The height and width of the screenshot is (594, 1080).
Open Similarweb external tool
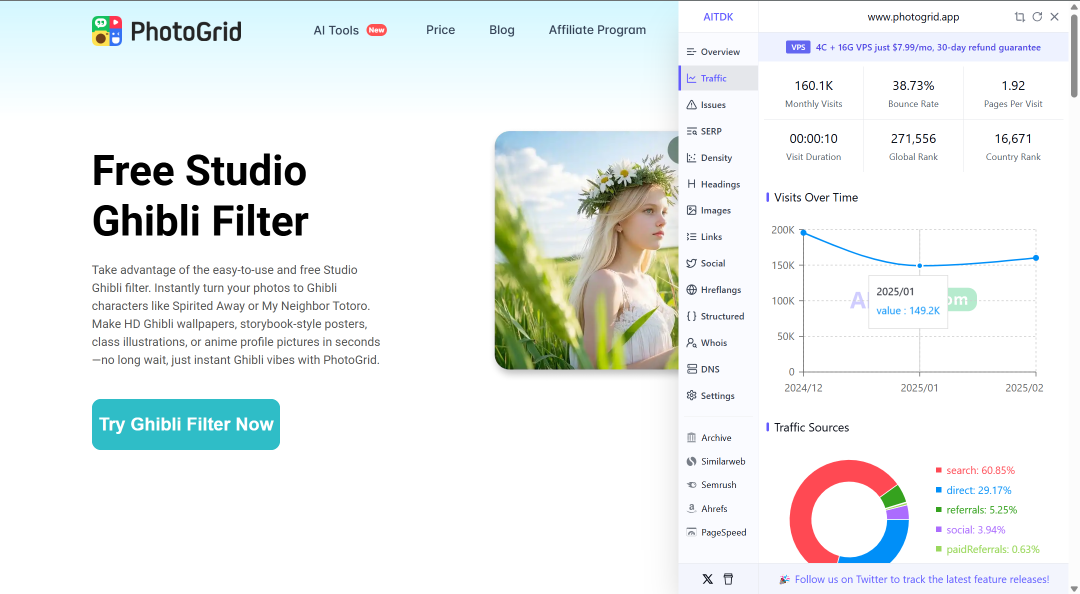(718, 461)
